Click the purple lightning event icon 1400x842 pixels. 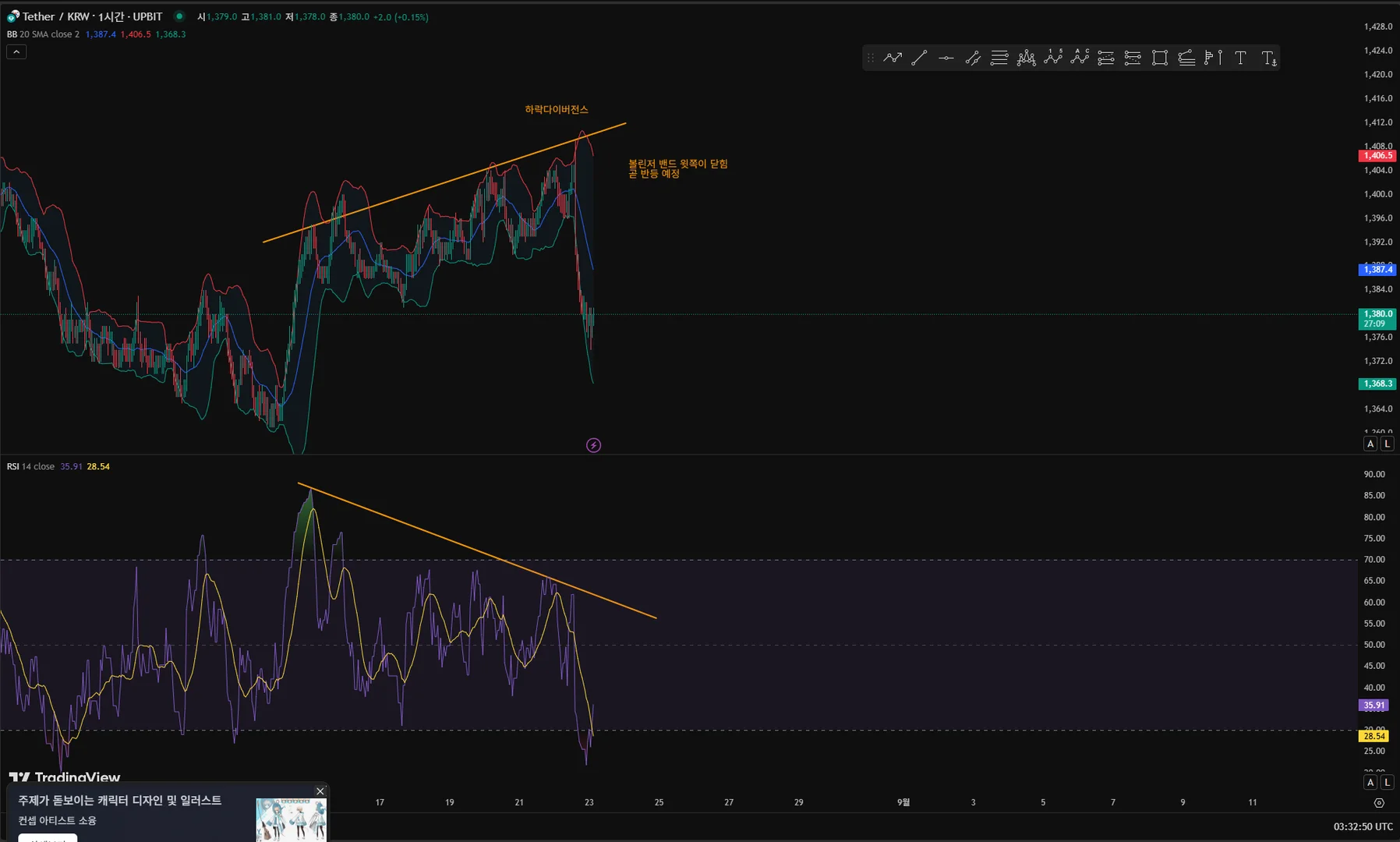[593, 445]
